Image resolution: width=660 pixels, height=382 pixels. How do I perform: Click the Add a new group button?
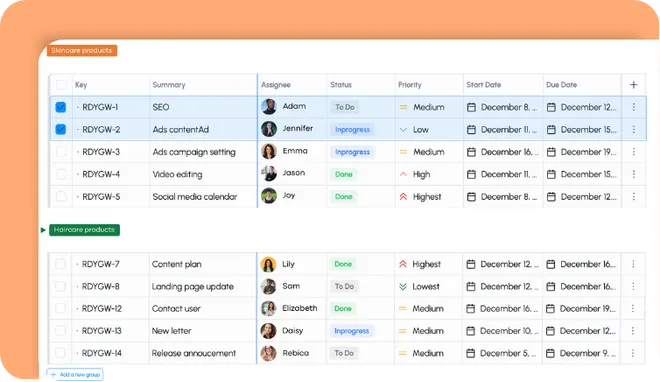pyautogui.click(x=75, y=374)
